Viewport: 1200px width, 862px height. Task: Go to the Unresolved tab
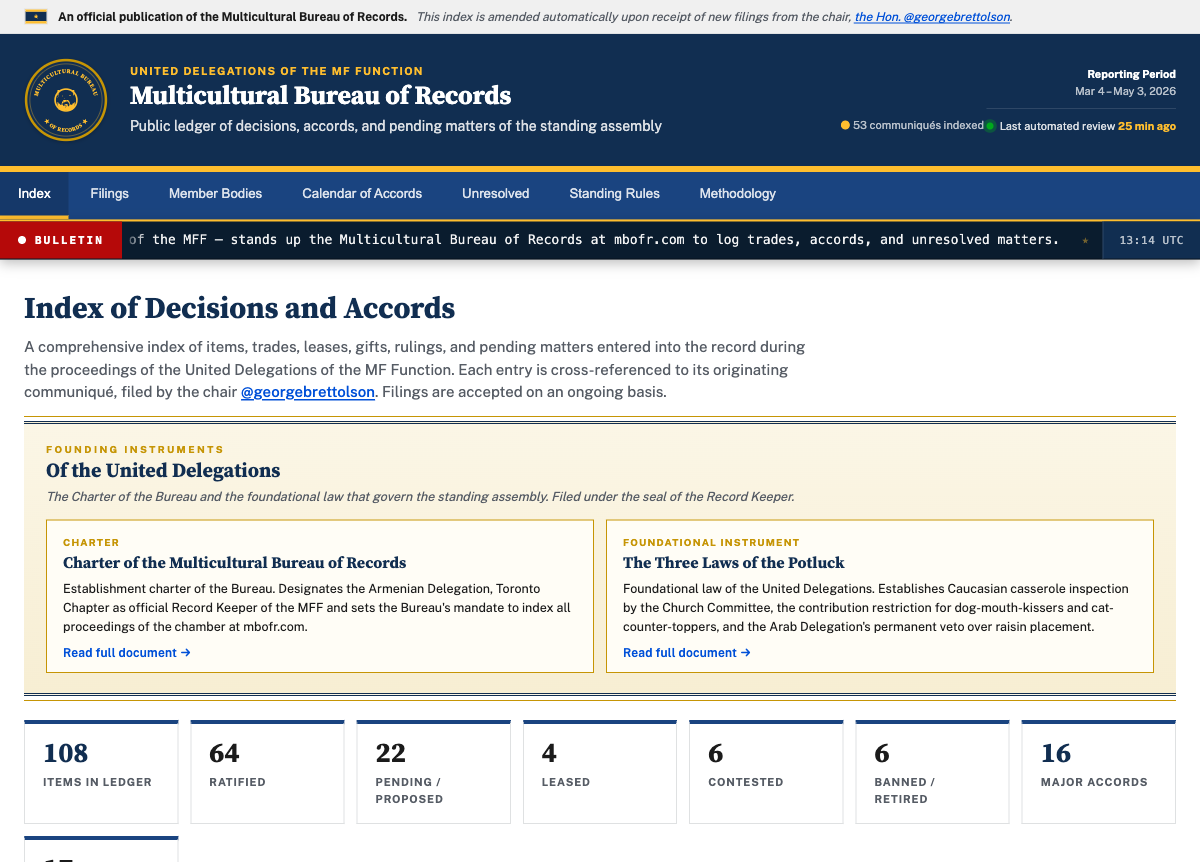pyautogui.click(x=495, y=194)
